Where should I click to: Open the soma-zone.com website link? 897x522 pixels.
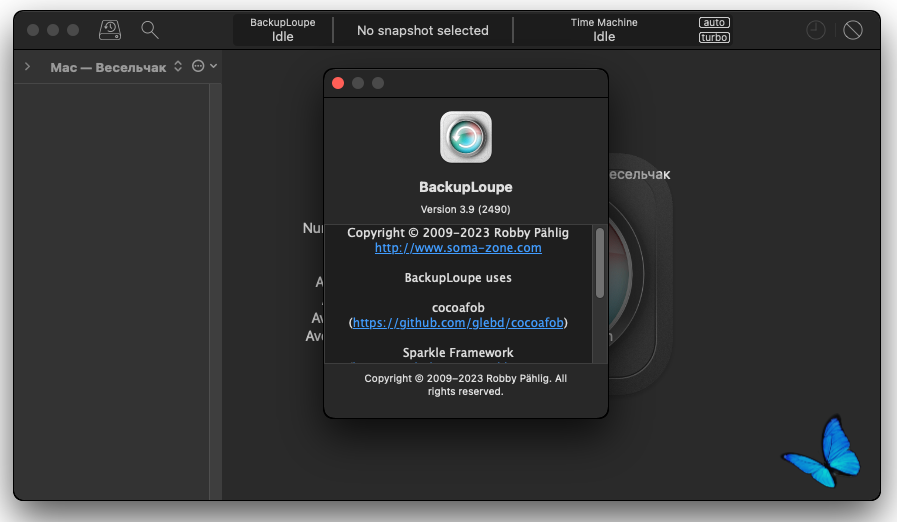(458, 248)
